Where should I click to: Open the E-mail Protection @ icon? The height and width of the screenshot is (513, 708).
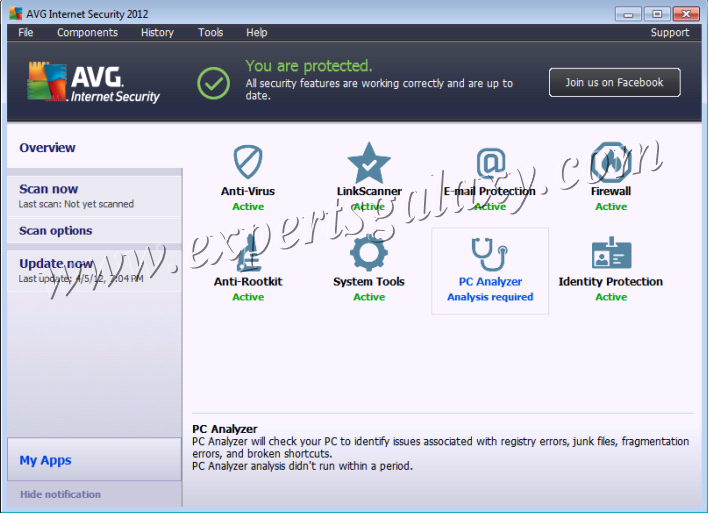click(x=490, y=163)
